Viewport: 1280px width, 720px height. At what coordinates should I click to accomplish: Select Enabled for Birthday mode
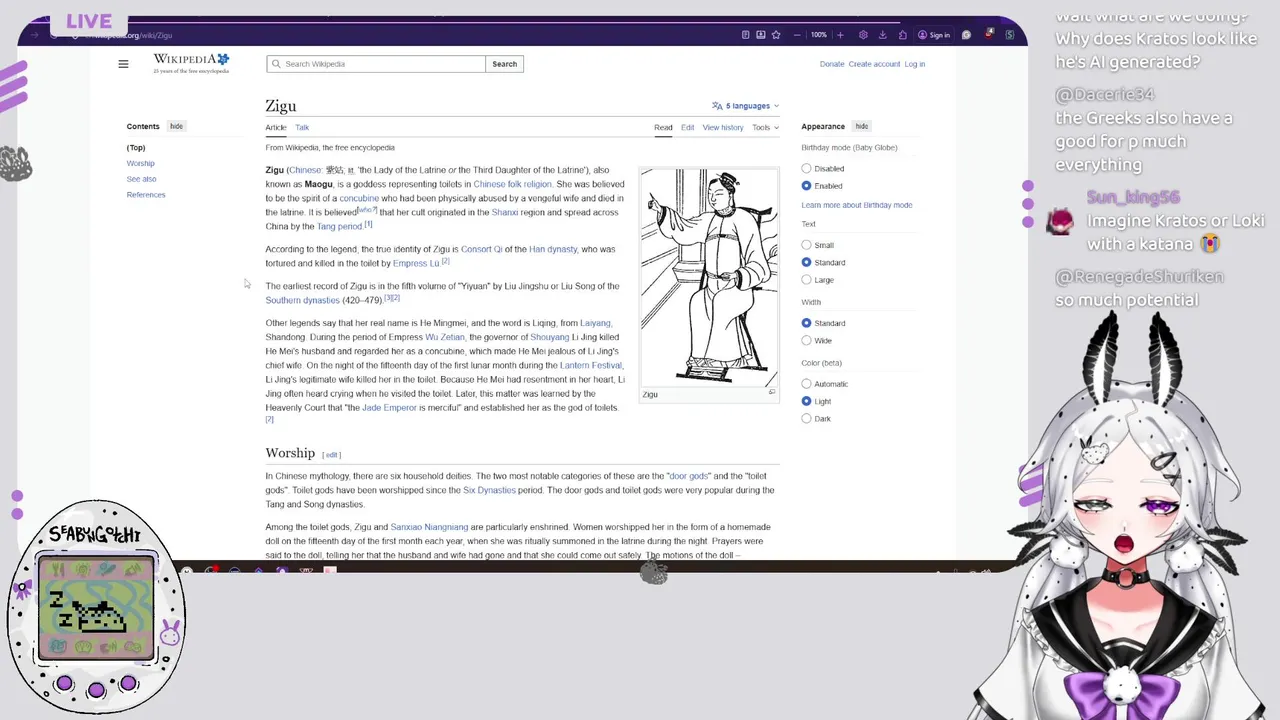click(806, 186)
